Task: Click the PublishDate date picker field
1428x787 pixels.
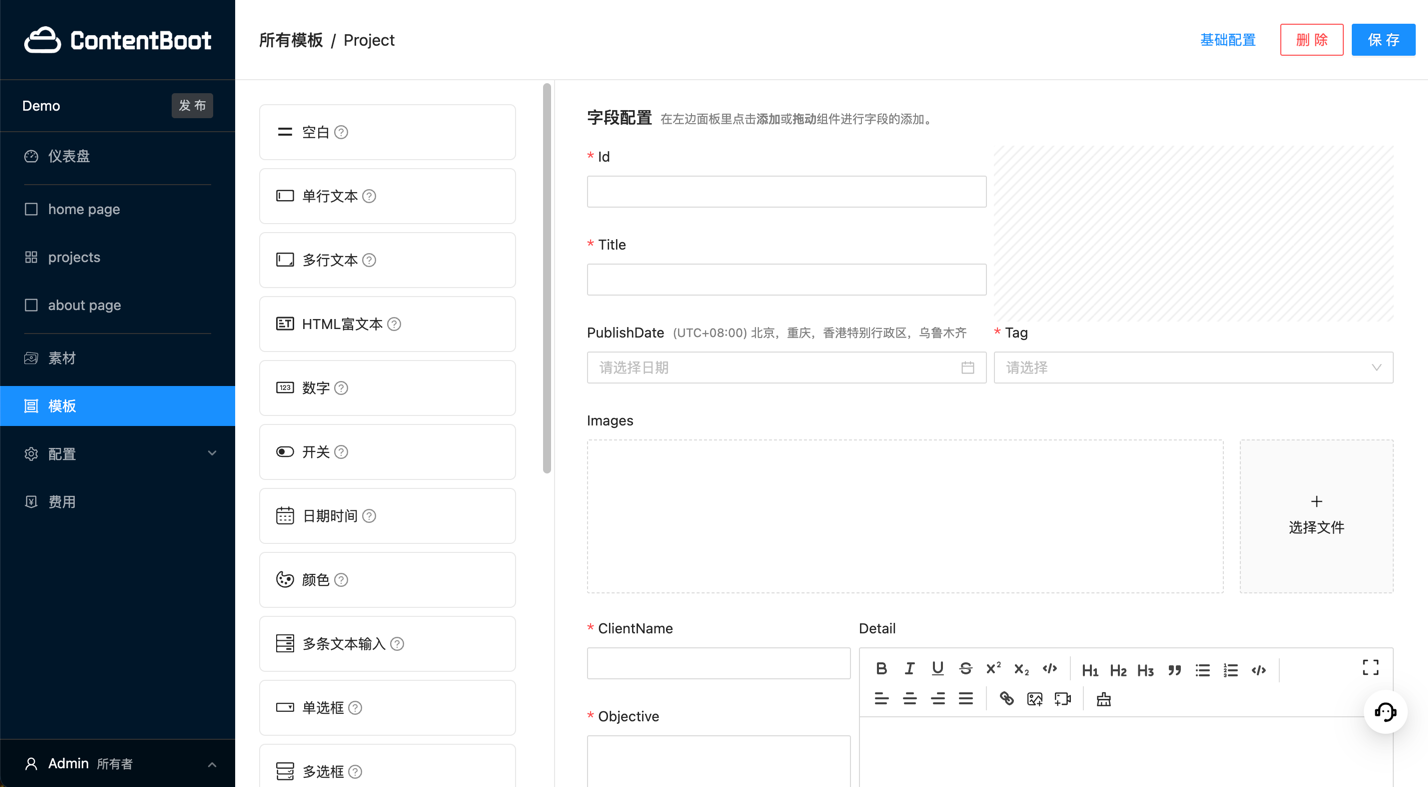Action: pos(785,368)
